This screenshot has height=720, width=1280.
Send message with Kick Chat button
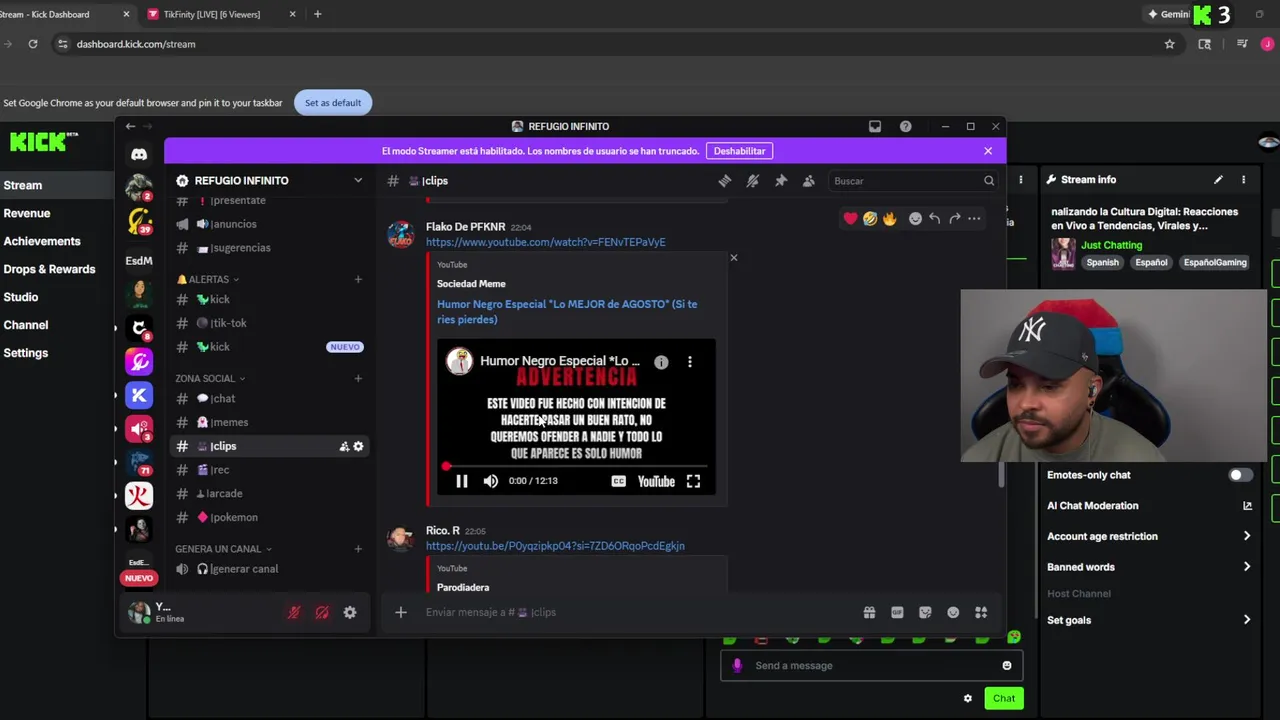click(x=1004, y=699)
